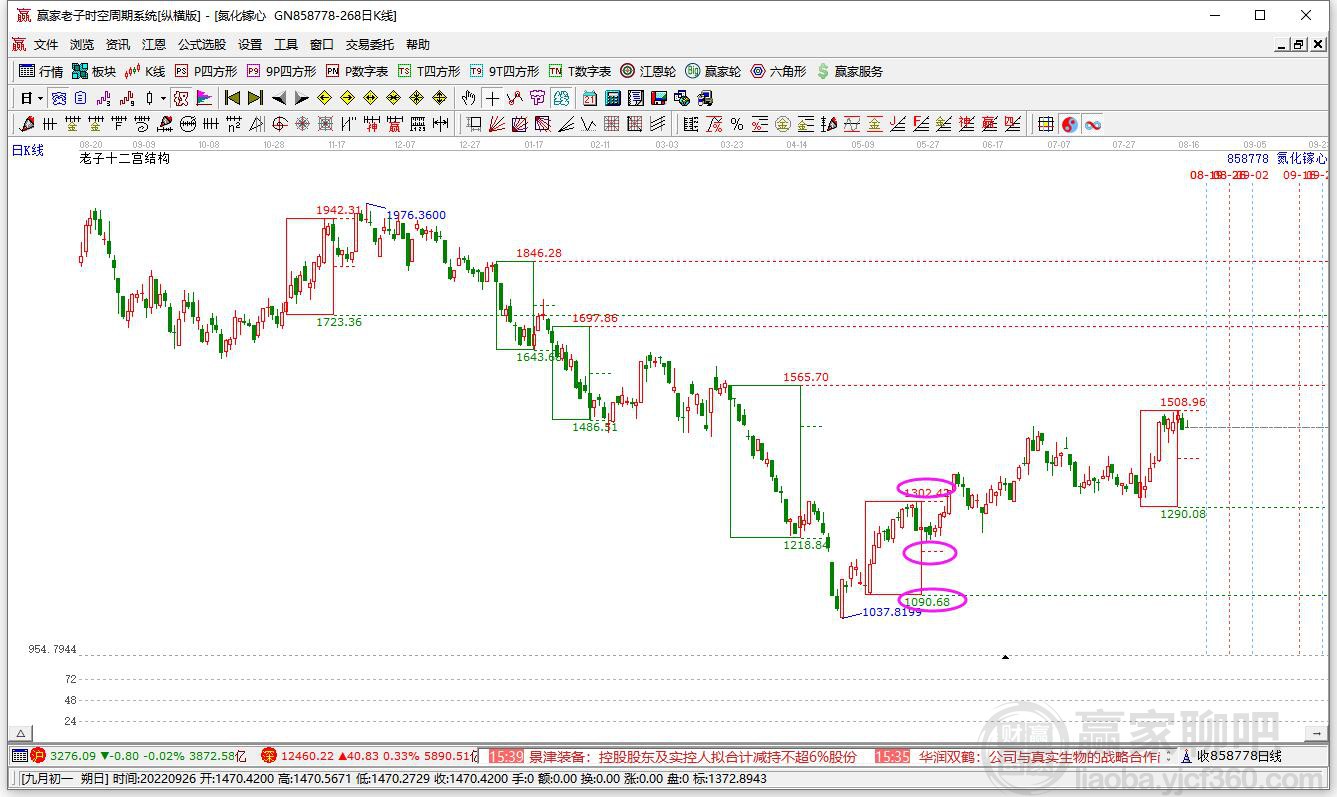1337x797 pixels.
Task: Open the 9T四方形 tool
Action: [505, 71]
